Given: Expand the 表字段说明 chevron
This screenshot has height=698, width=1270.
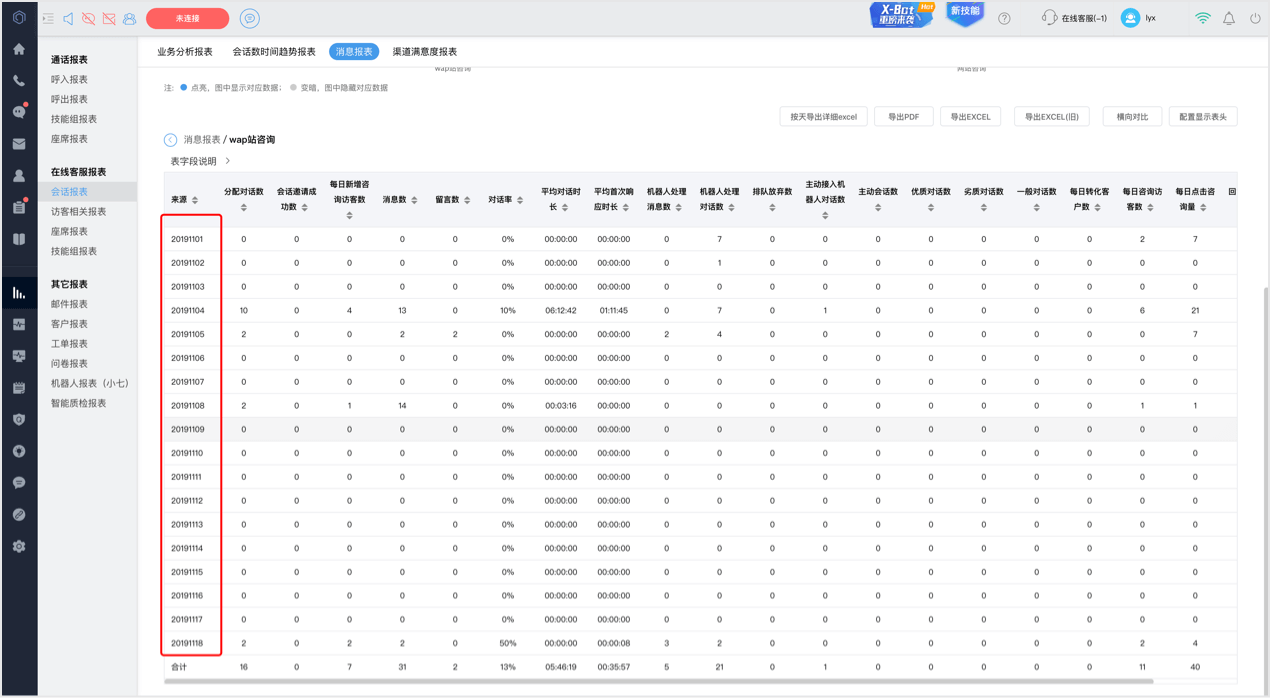Looking at the screenshot, I should pyautogui.click(x=228, y=161).
